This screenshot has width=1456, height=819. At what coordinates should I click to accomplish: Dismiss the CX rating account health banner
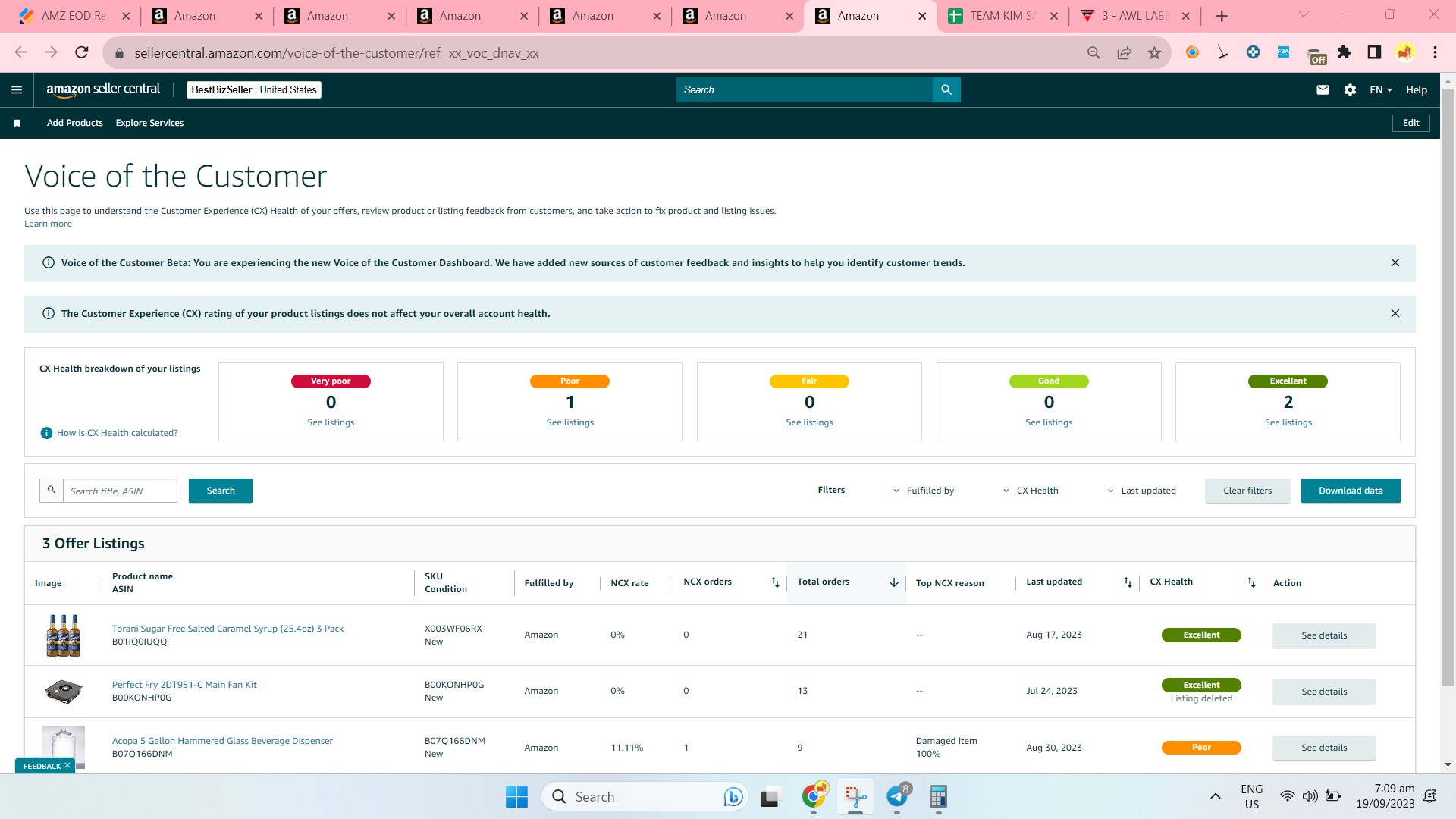[x=1395, y=313]
